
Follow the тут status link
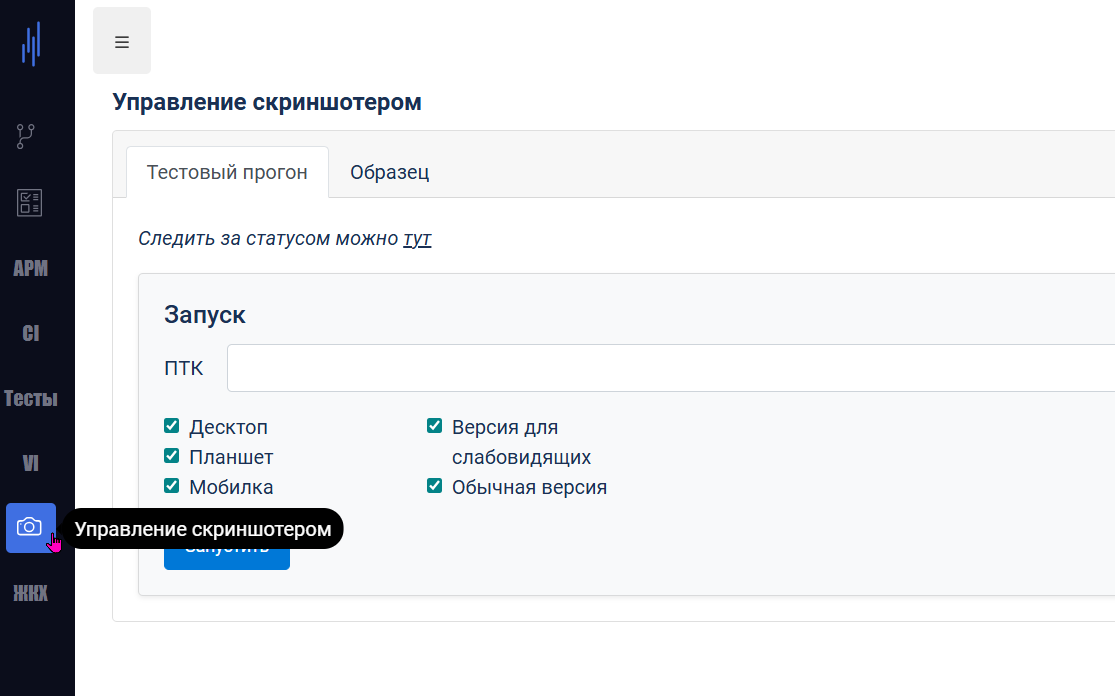pyautogui.click(x=417, y=238)
